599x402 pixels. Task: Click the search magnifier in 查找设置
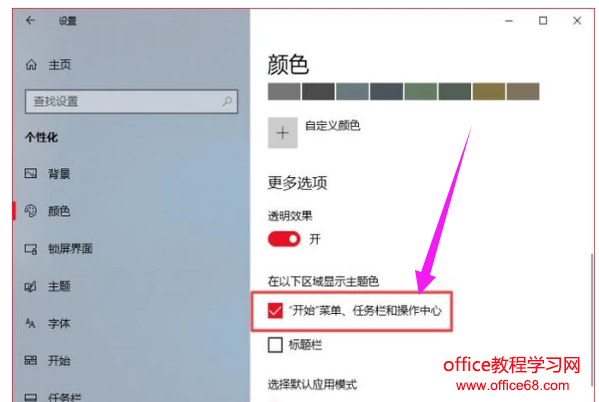click(227, 101)
